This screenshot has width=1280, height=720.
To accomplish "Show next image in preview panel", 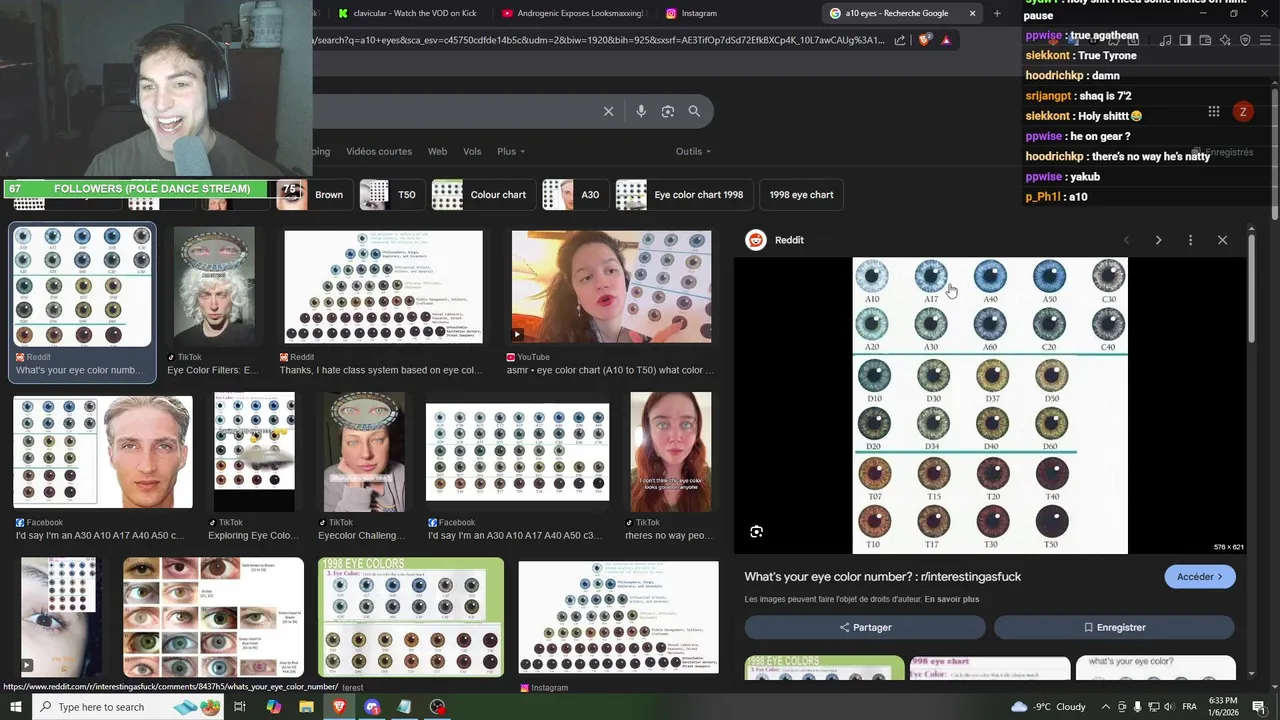I will coord(1158,240).
